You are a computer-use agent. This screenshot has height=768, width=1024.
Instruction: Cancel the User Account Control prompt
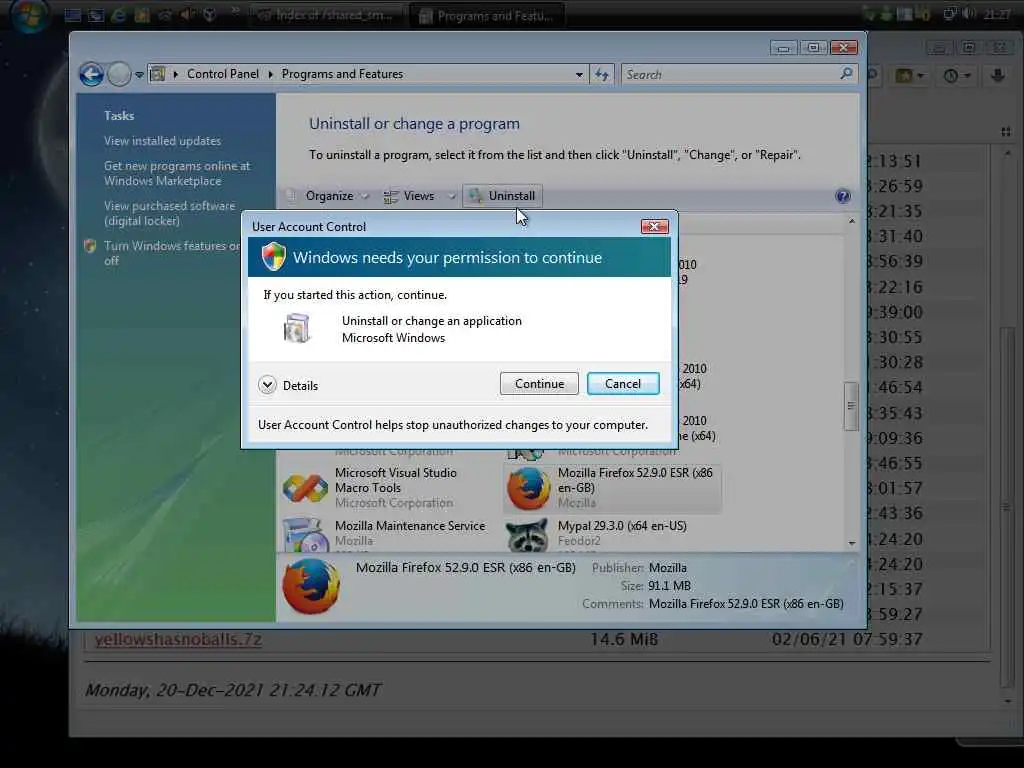622,384
